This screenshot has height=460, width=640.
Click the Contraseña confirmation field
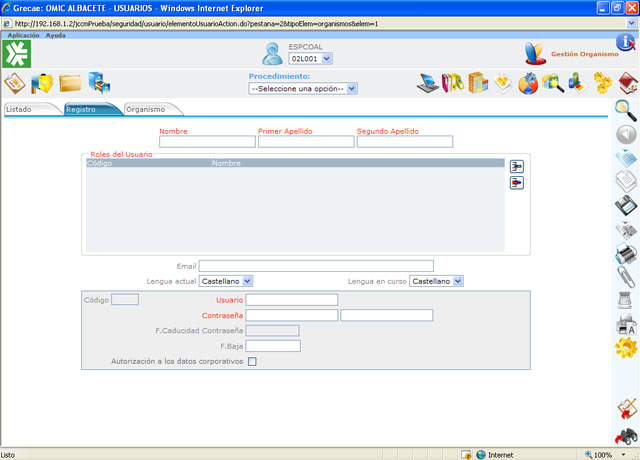(387, 315)
